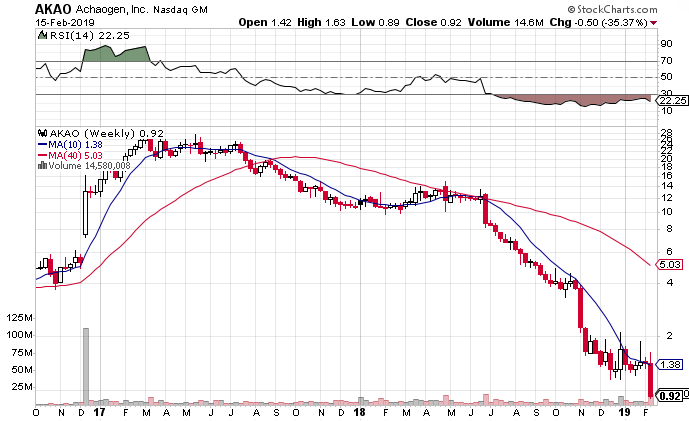This screenshot has width=689, height=421.
Task: Click the 'Chg -0.50 (-35.37%)' value
Action: (598, 22)
